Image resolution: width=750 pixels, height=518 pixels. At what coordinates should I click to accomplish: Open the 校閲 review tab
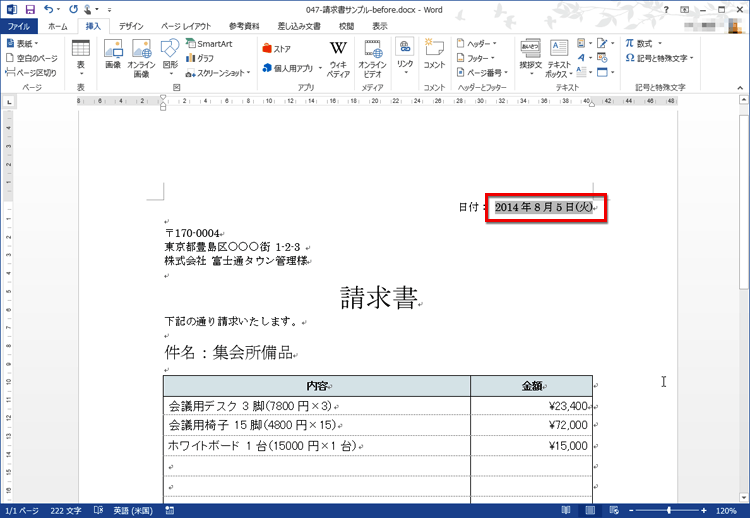[346, 26]
